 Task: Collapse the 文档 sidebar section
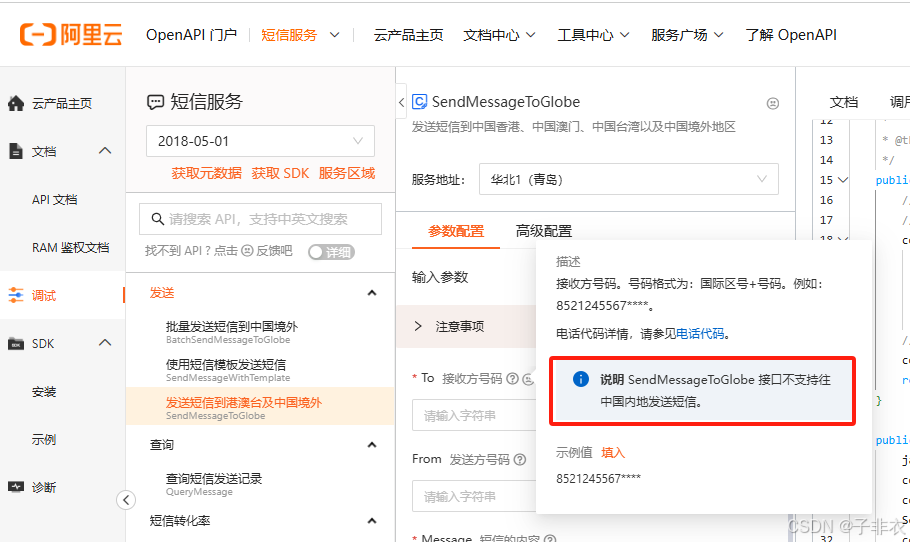[105, 151]
